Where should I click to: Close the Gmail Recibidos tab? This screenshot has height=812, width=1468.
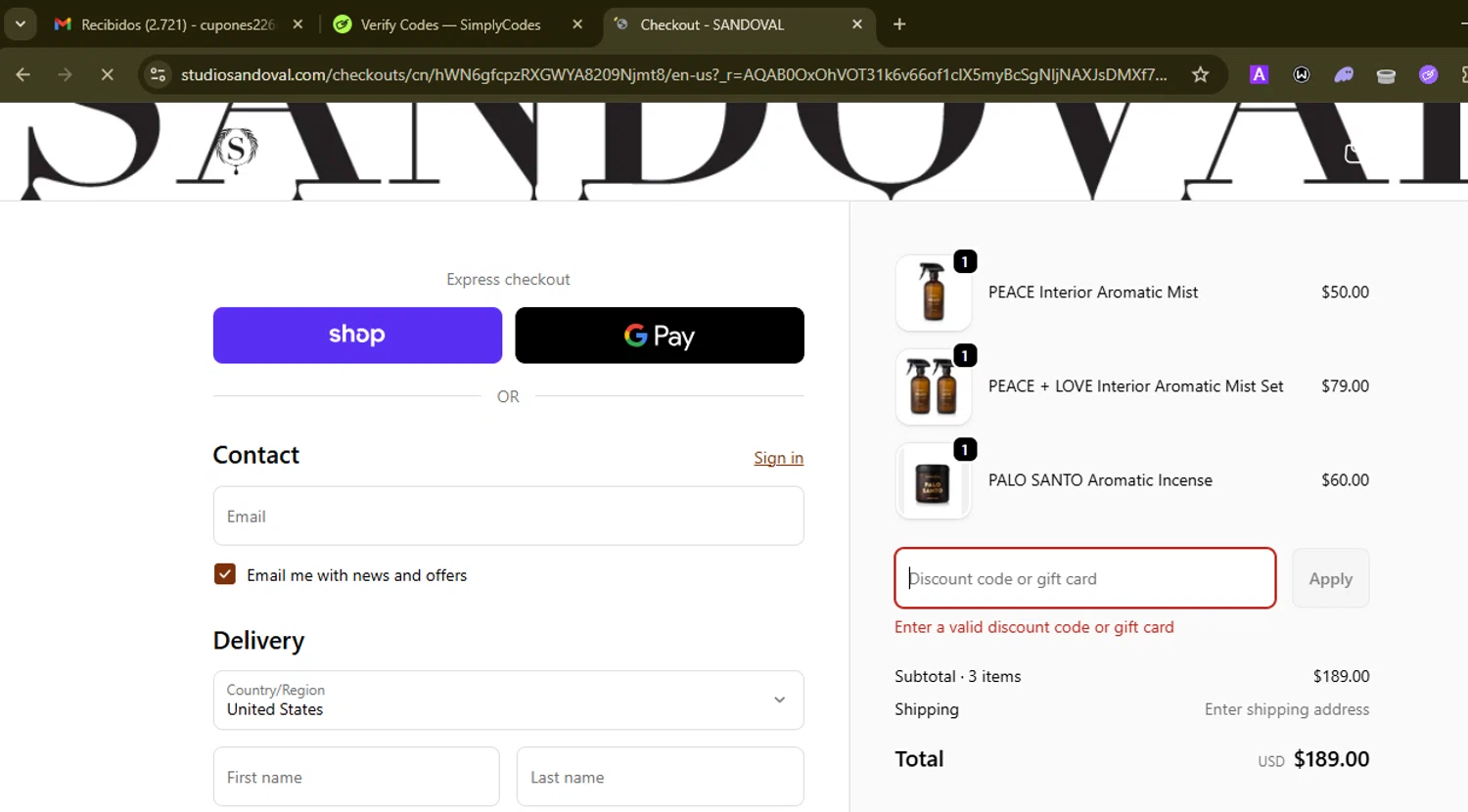click(x=298, y=24)
